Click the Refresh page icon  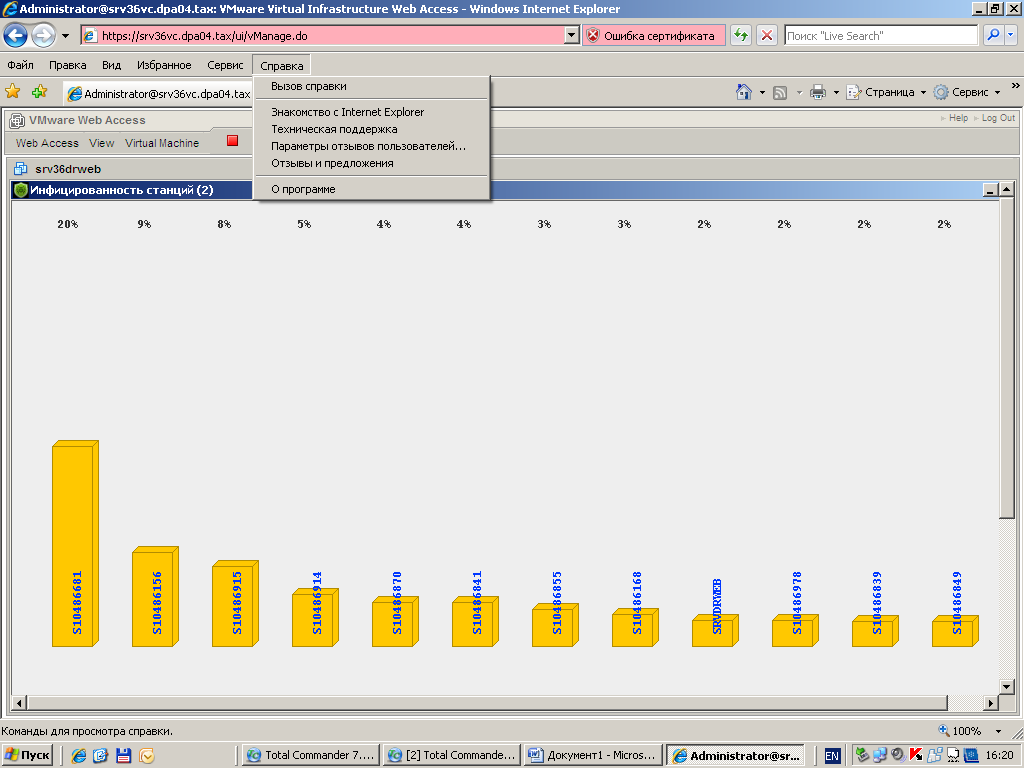pyautogui.click(x=741, y=36)
